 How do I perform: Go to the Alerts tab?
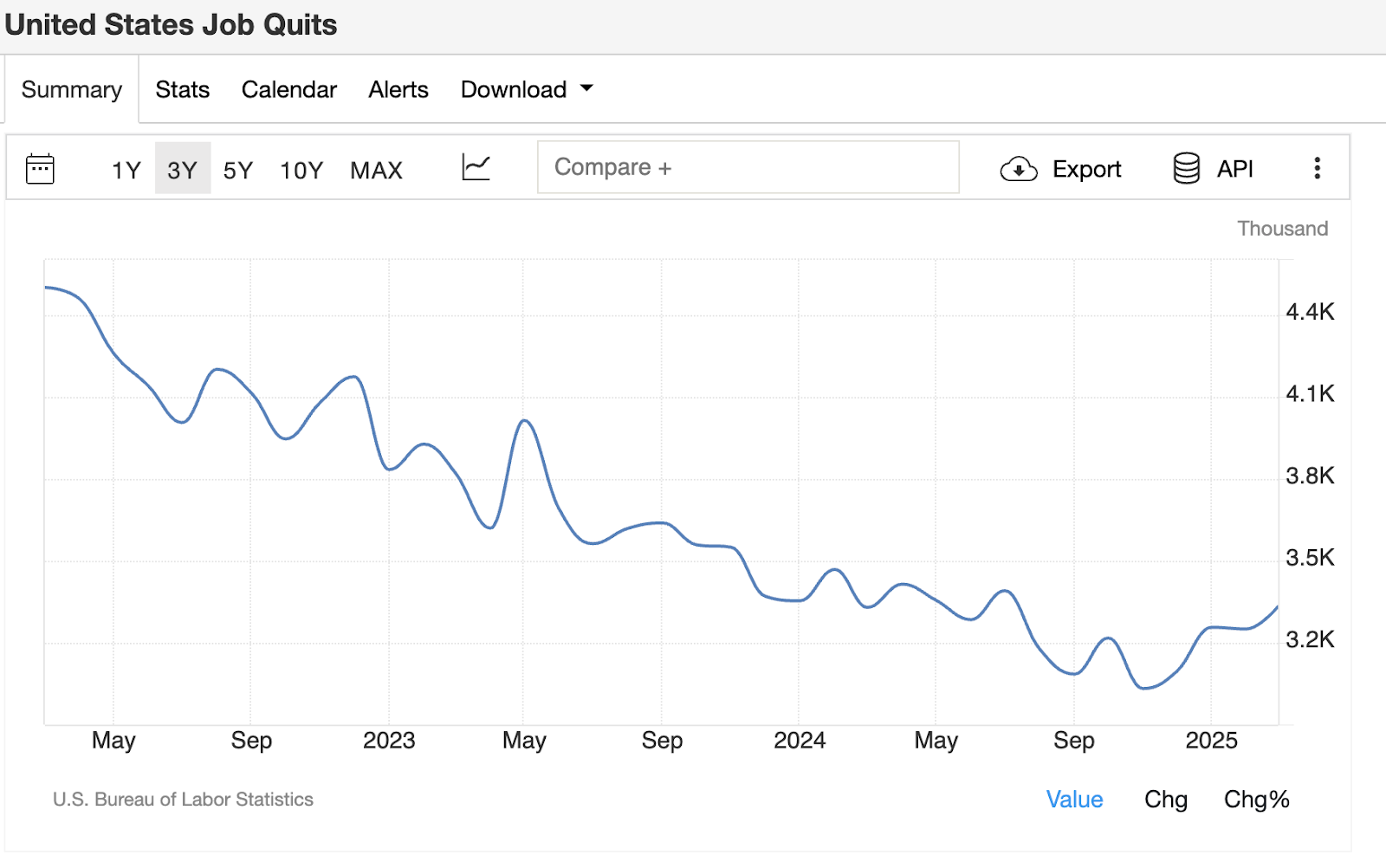(x=398, y=89)
